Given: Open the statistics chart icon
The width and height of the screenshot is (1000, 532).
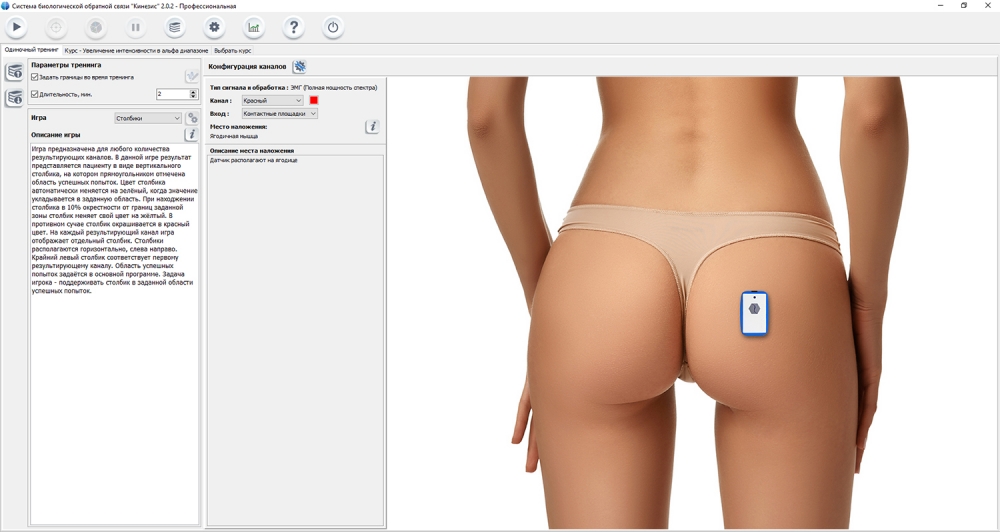Looking at the screenshot, I should coord(254,27).
